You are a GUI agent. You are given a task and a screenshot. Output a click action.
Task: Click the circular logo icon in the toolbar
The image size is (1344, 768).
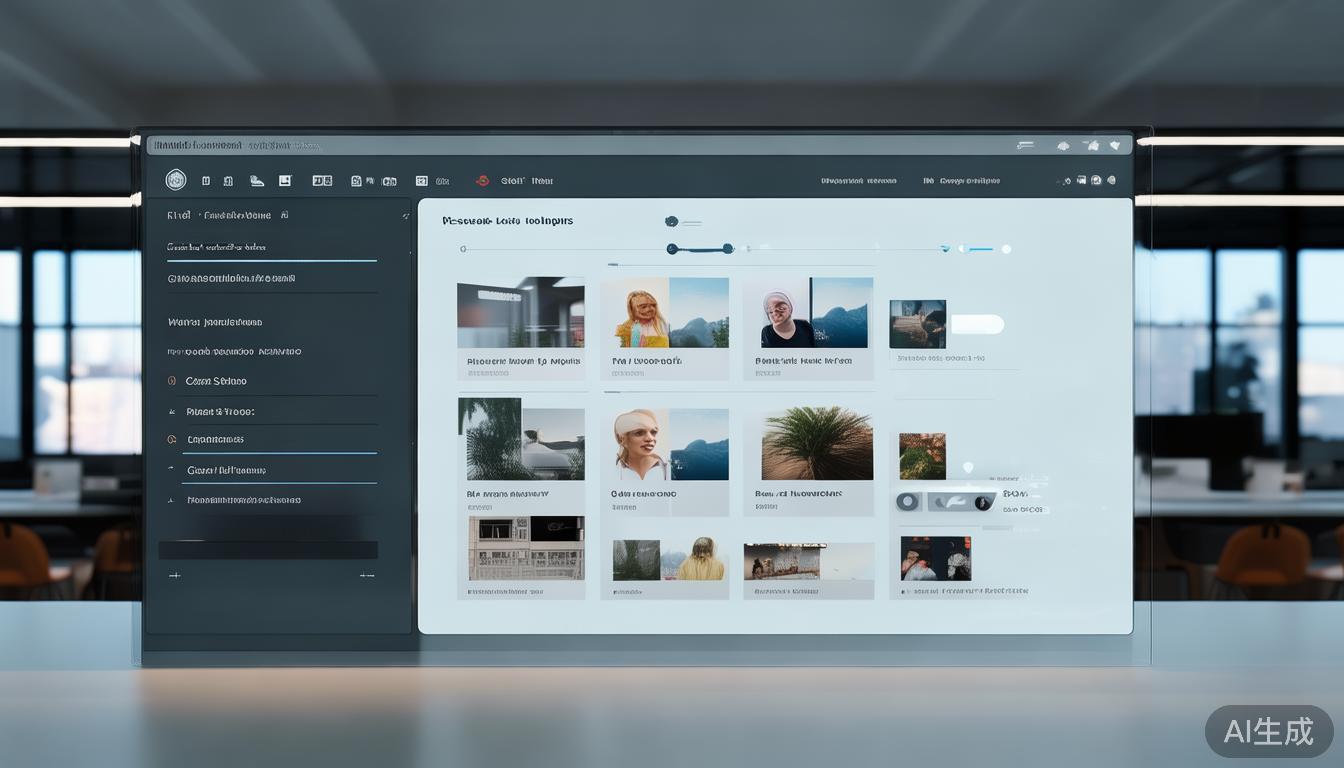tap(176, 180)
